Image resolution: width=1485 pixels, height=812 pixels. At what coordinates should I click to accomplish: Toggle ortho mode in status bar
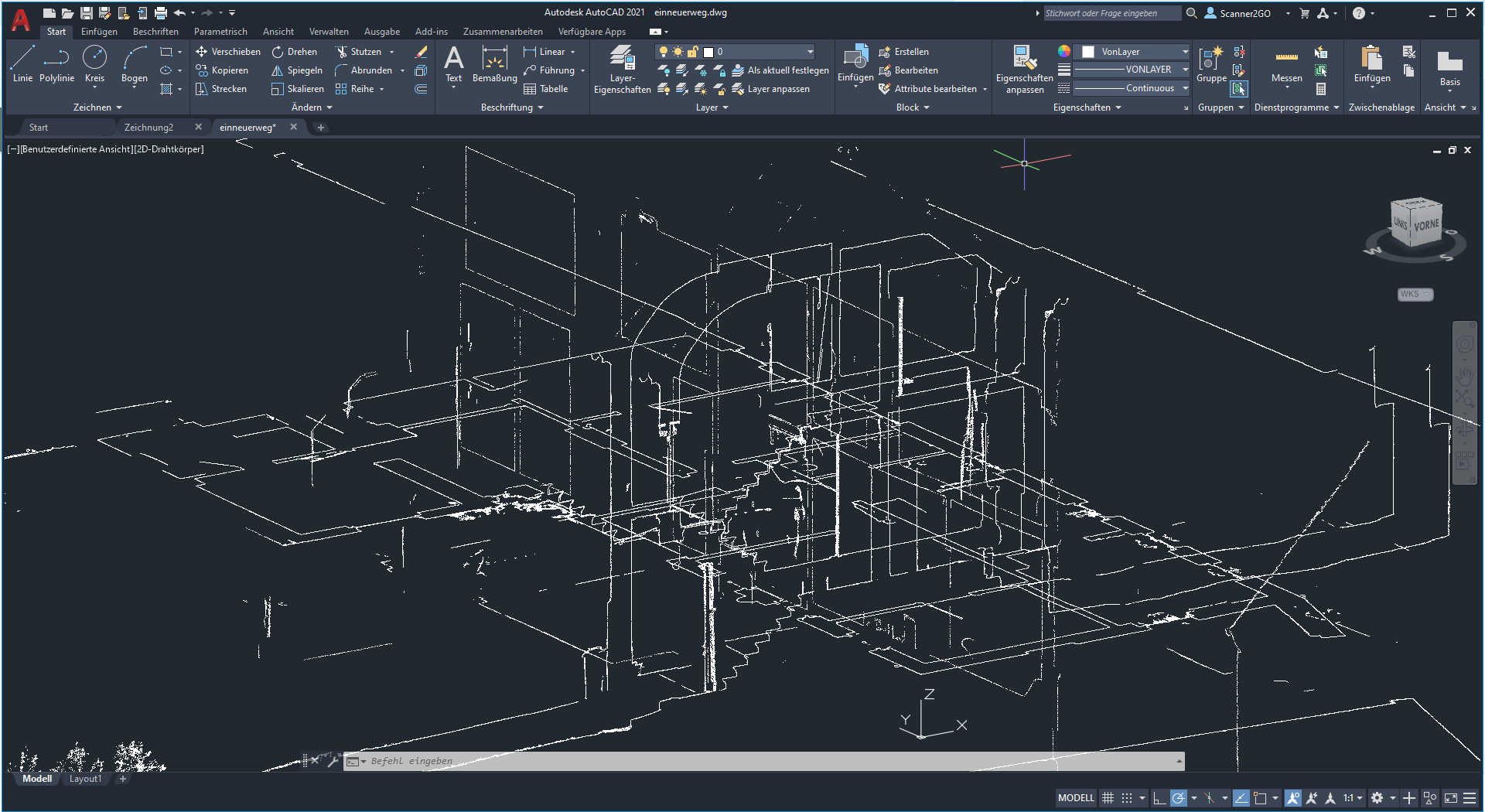click(x=1159, y=798)
